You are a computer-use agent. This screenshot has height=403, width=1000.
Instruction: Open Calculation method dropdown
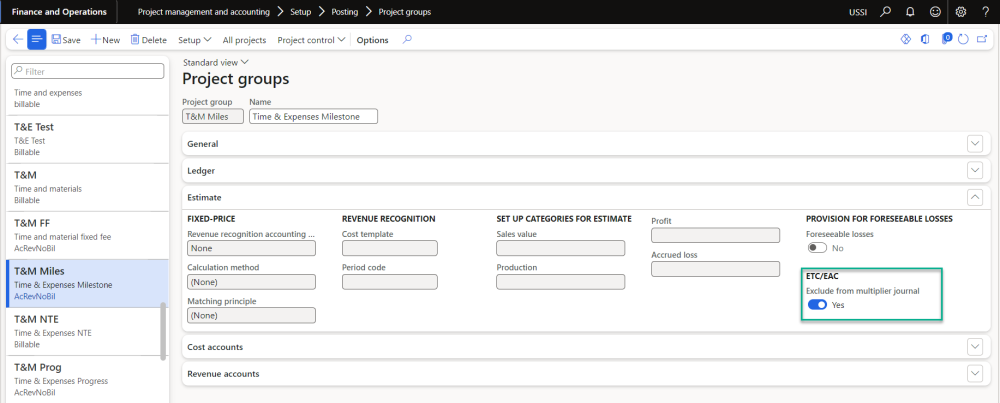pos(251,282)
